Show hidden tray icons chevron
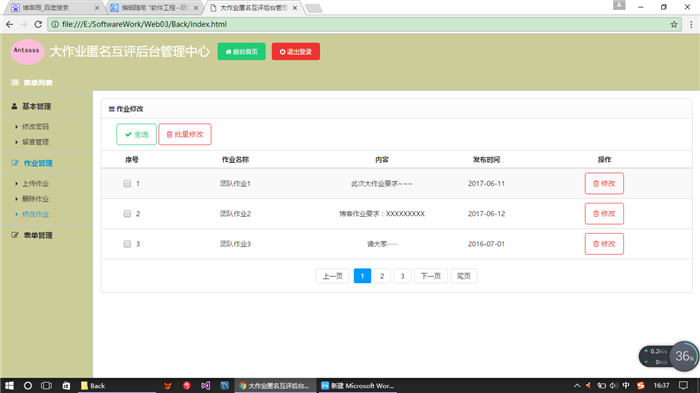This screenshot has height=393, width=700. 577,385
